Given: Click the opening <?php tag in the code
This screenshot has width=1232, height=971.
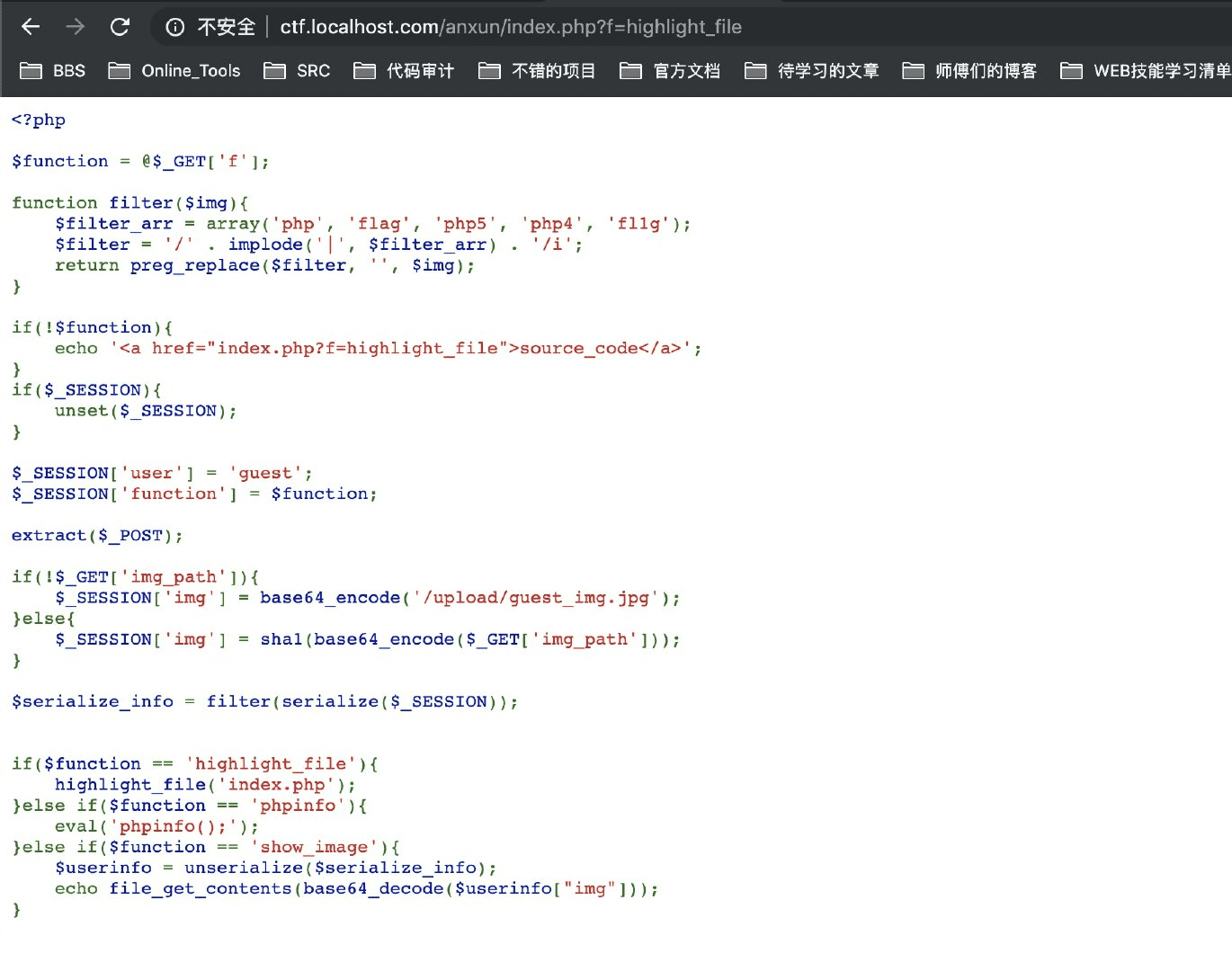Looking at the screenshot, I should point(37,119).
